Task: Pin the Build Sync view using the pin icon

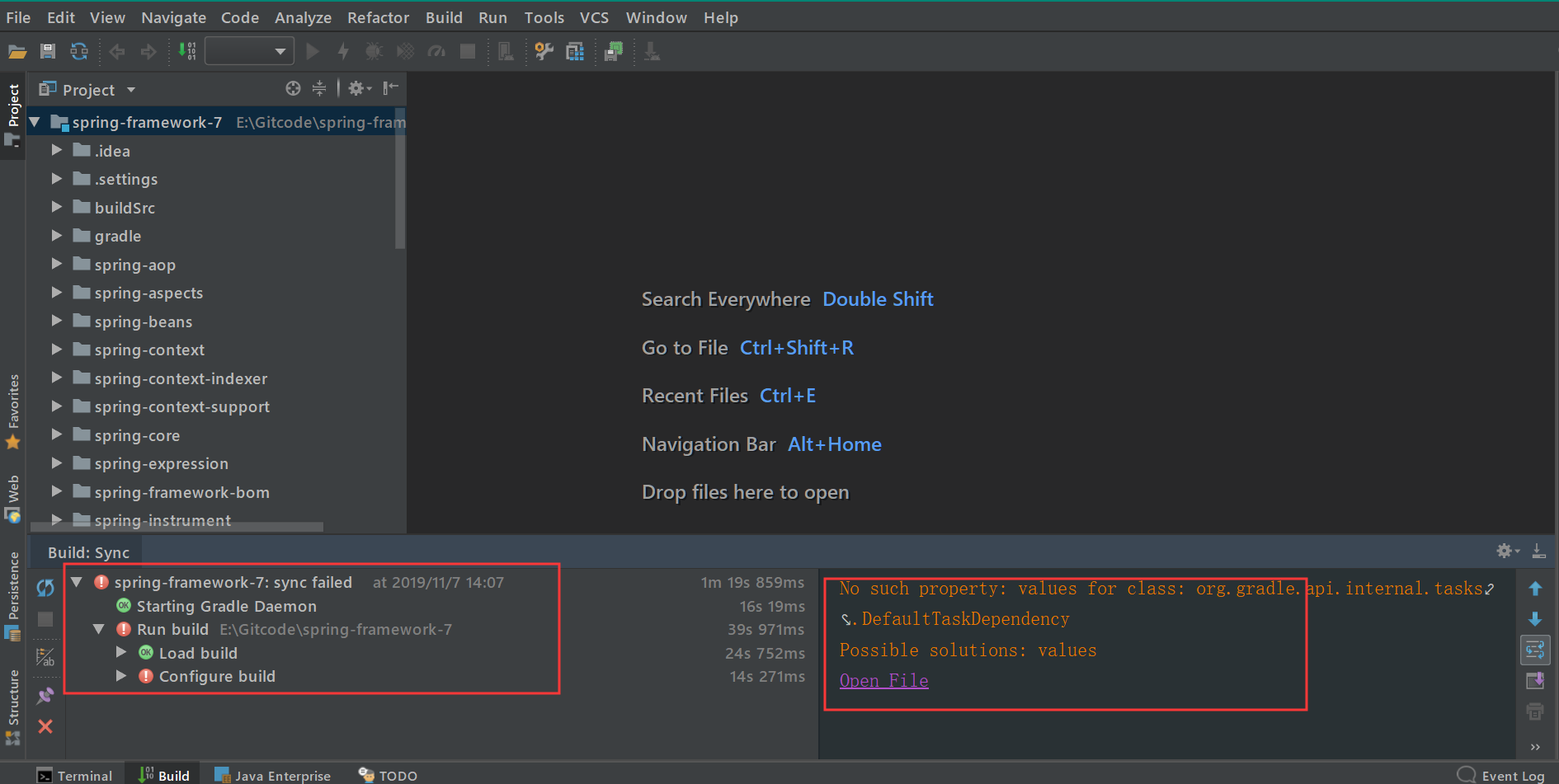Action: tap(45, 694)
